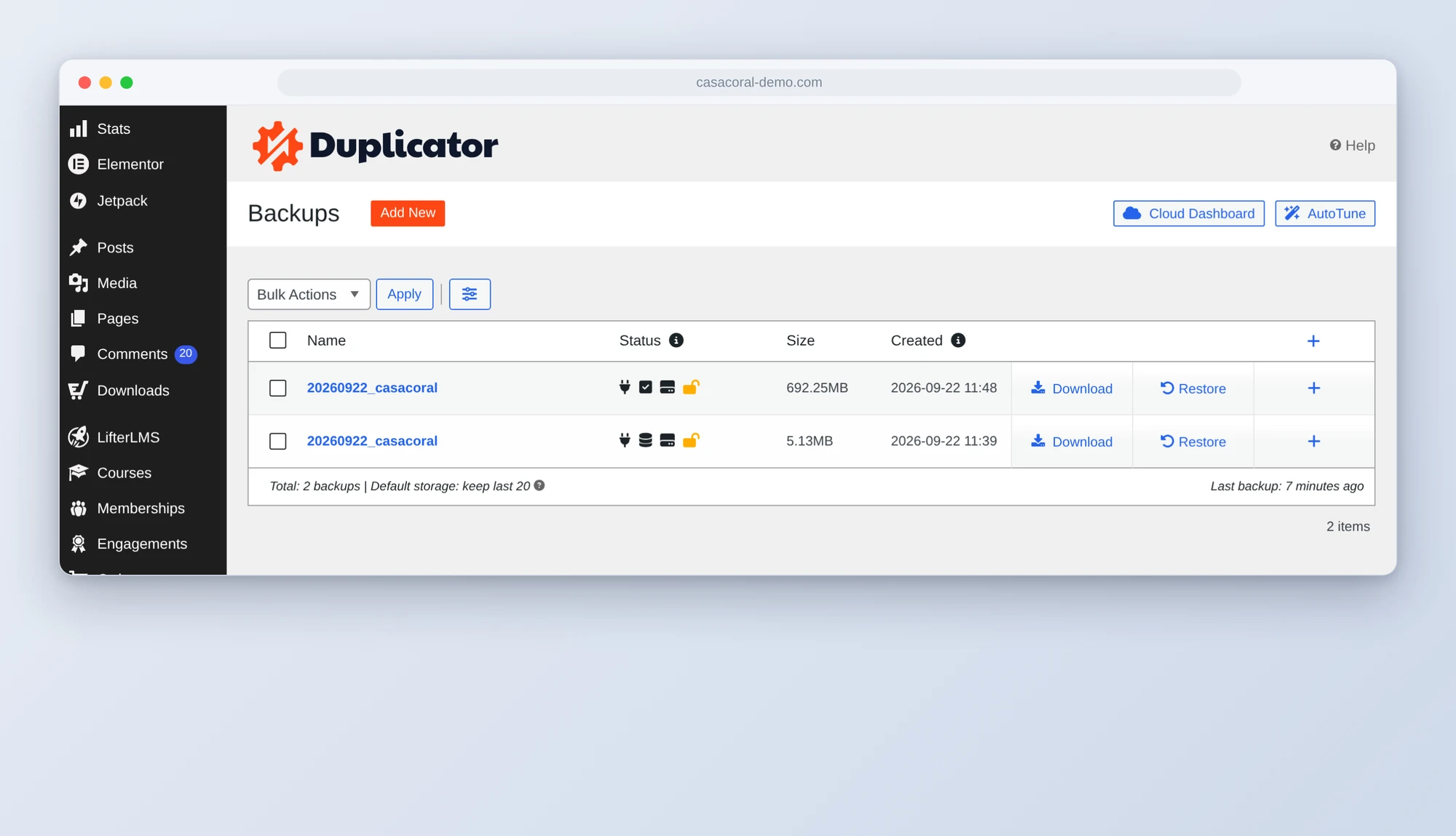The image size is (1456, 836).
Task: Launch AutoTune
Action: [1325, 214]
